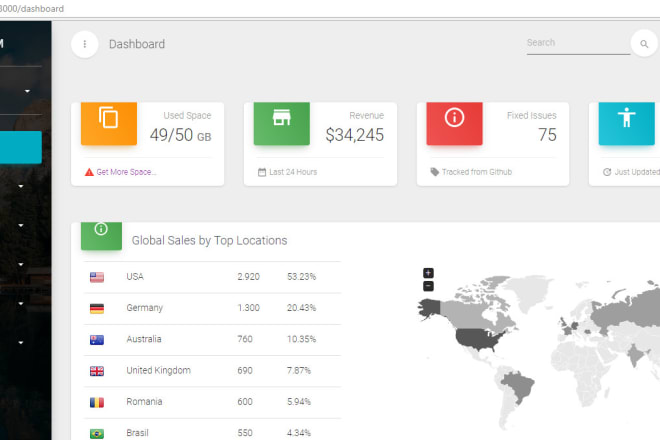Click the red warning triangle icon
The height and width of the screenshot is (440, 660).
[x=89, y=172]
